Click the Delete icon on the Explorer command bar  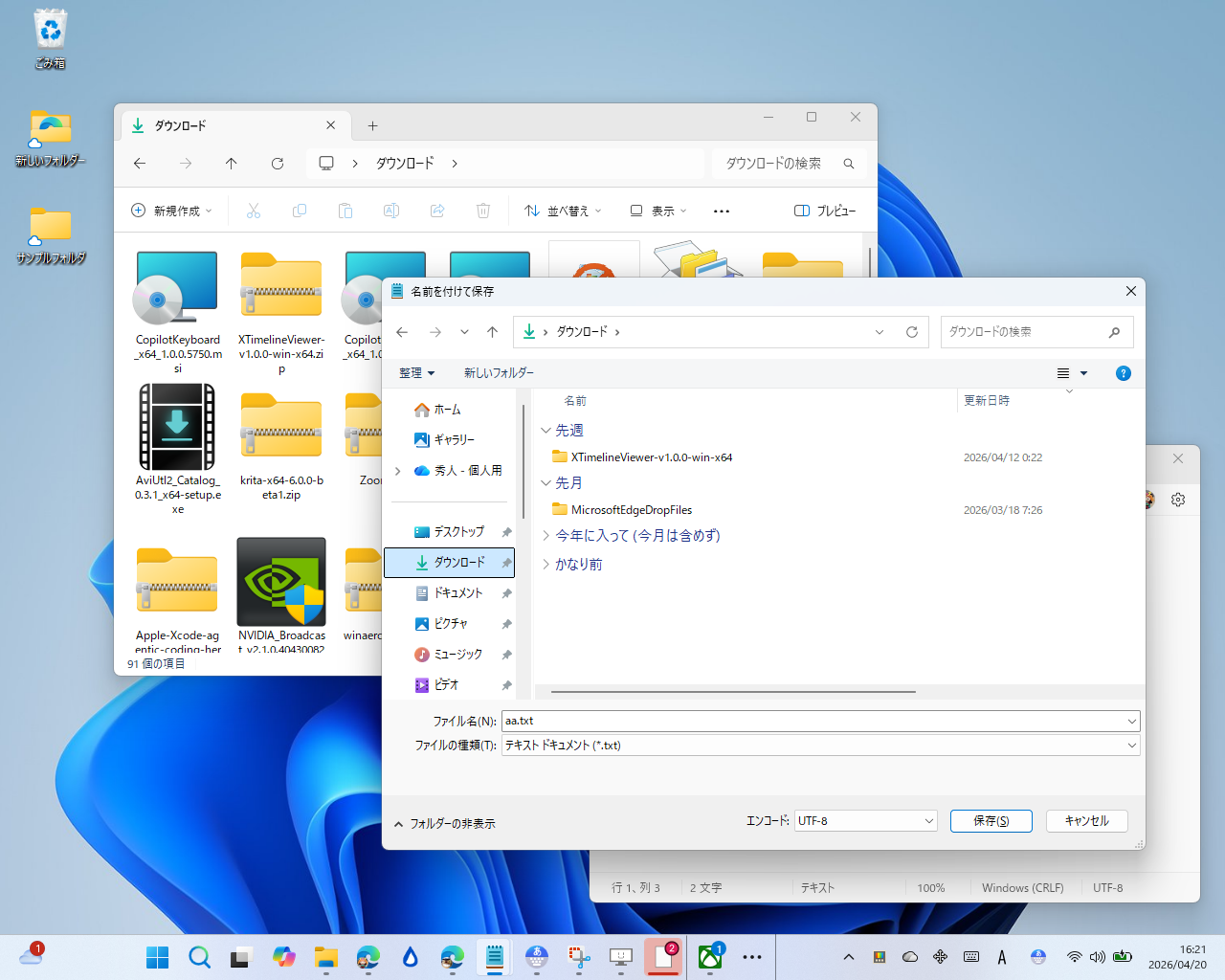pos(483,211)
